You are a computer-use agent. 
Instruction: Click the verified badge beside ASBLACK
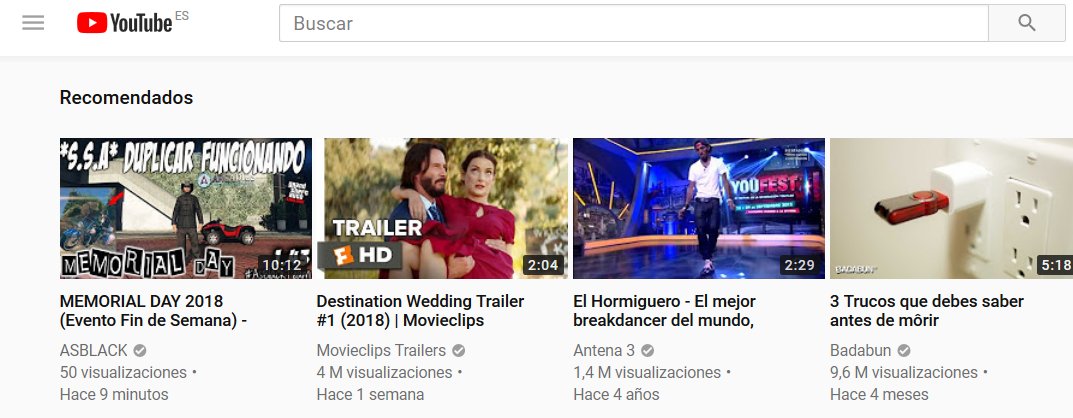coord(140,351)
